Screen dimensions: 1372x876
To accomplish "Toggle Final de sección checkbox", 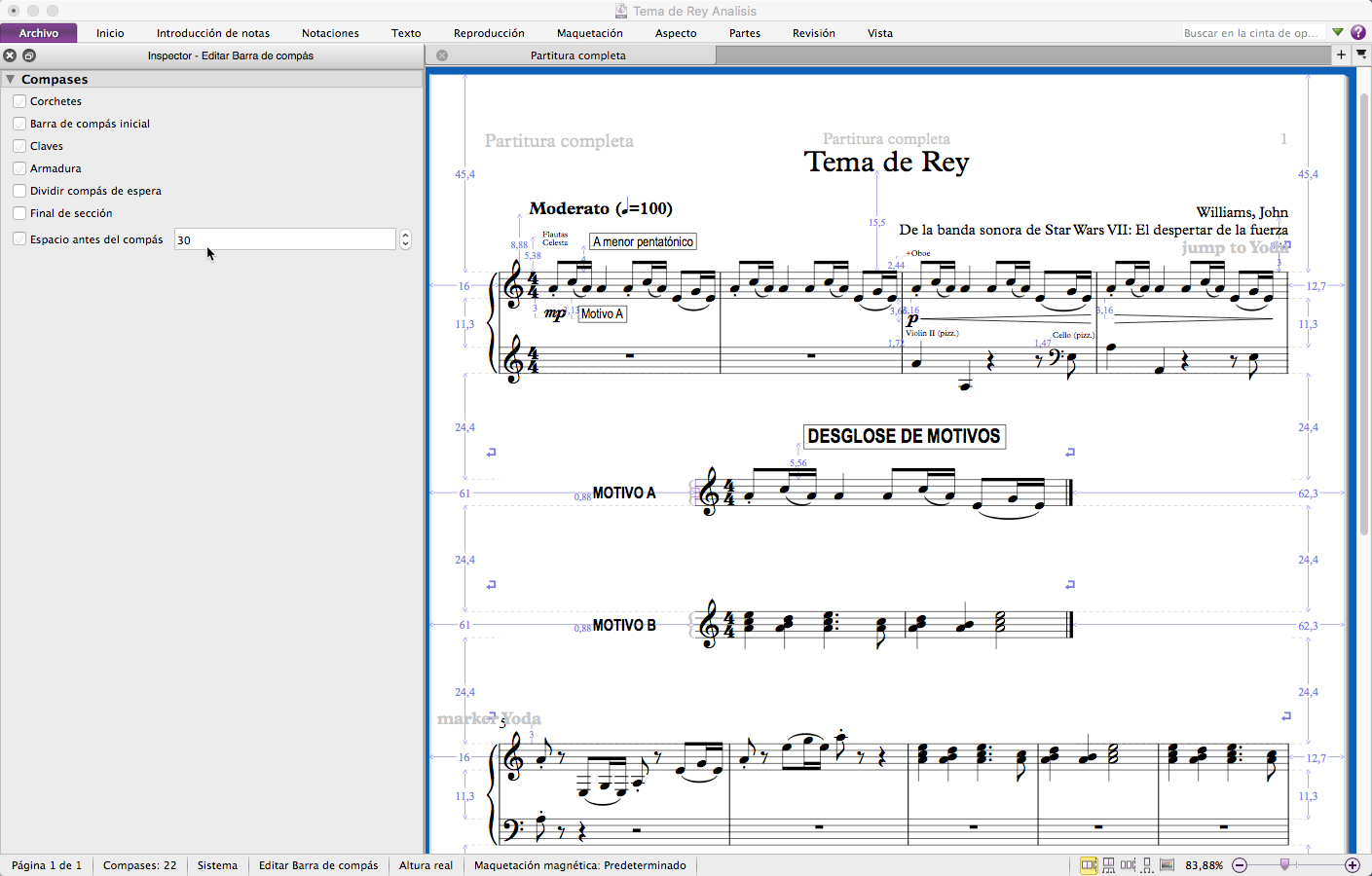I will 19,213.
